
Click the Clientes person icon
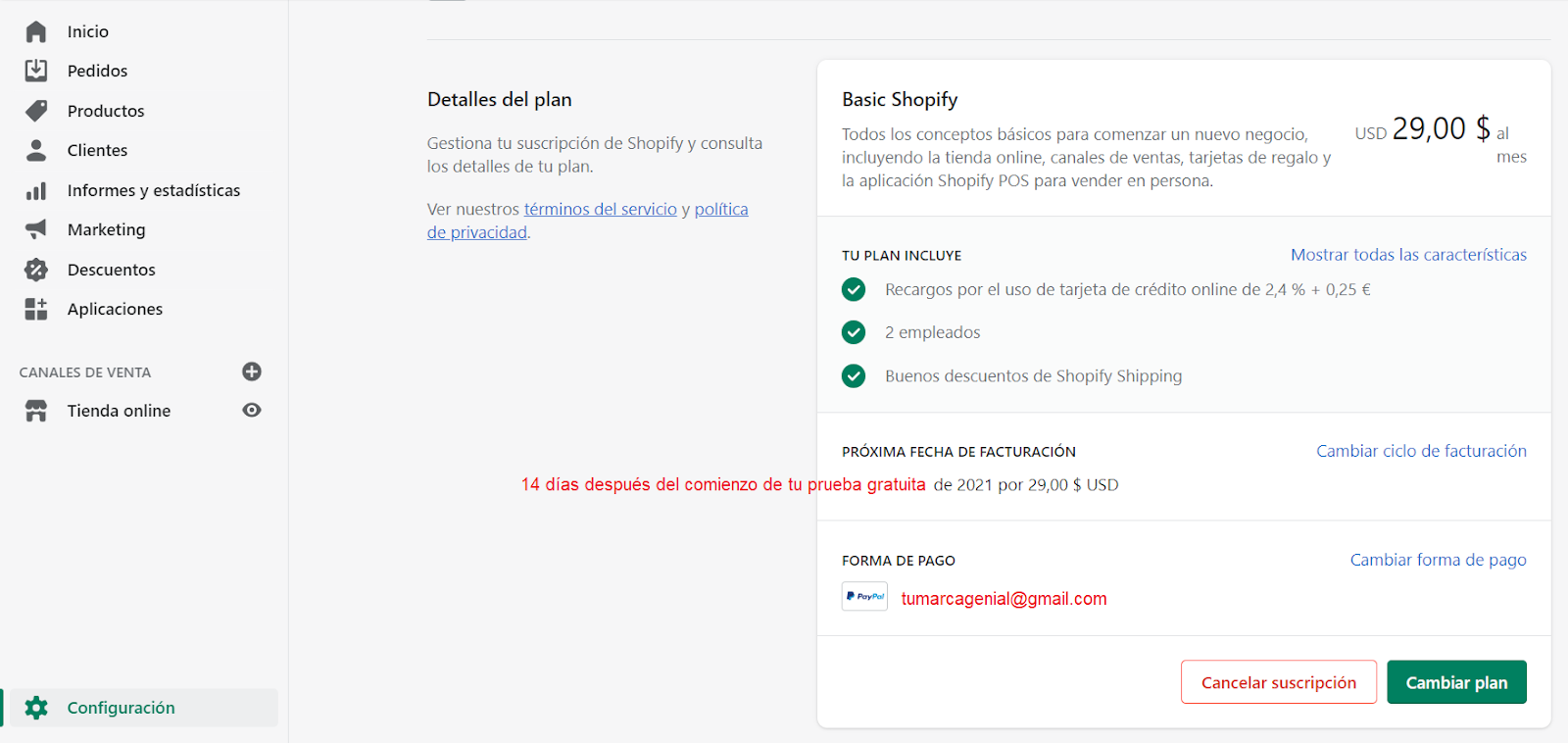36,150
